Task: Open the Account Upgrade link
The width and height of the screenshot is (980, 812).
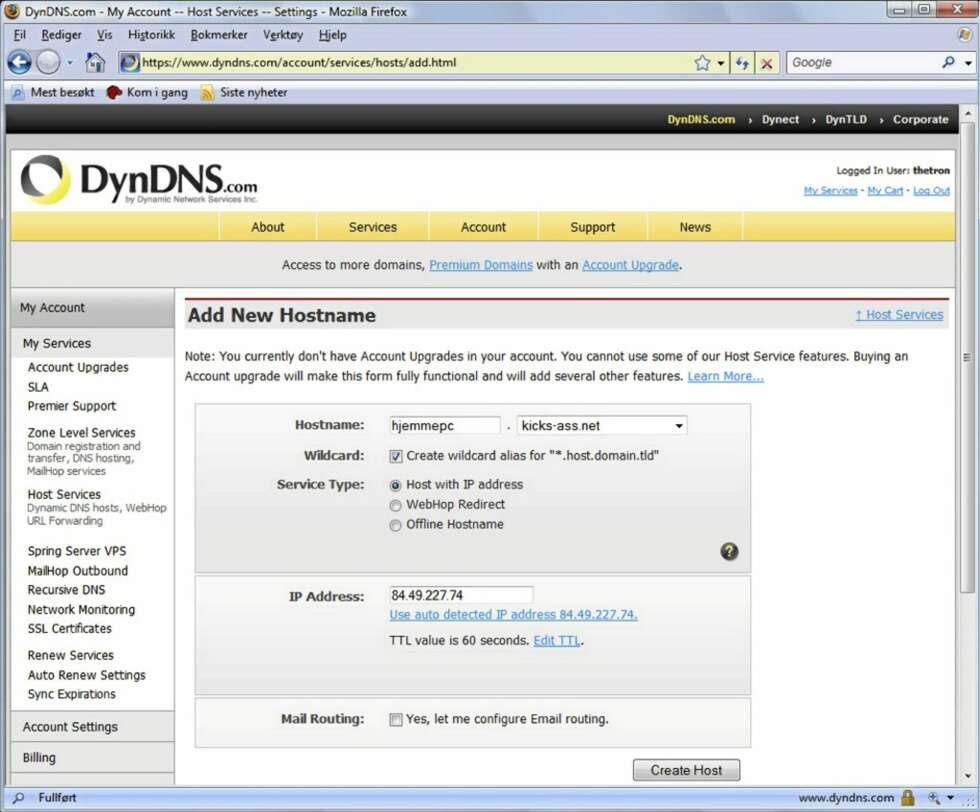Action: click(631, 265)
